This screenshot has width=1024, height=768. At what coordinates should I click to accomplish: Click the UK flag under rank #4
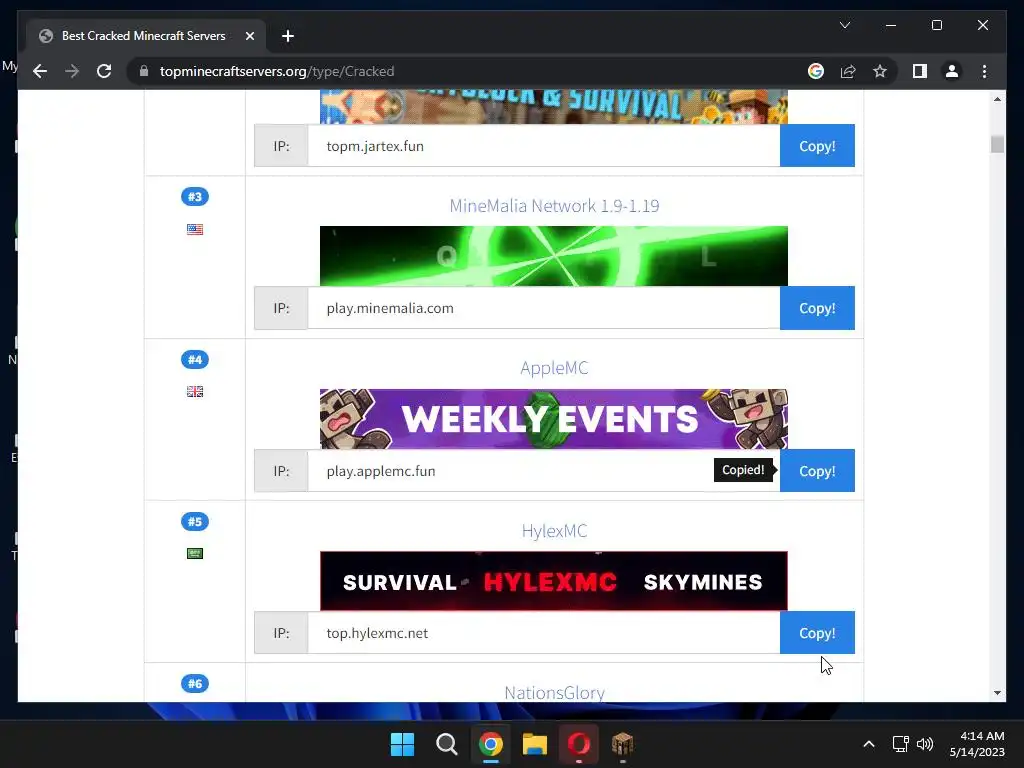pos(195,391)
